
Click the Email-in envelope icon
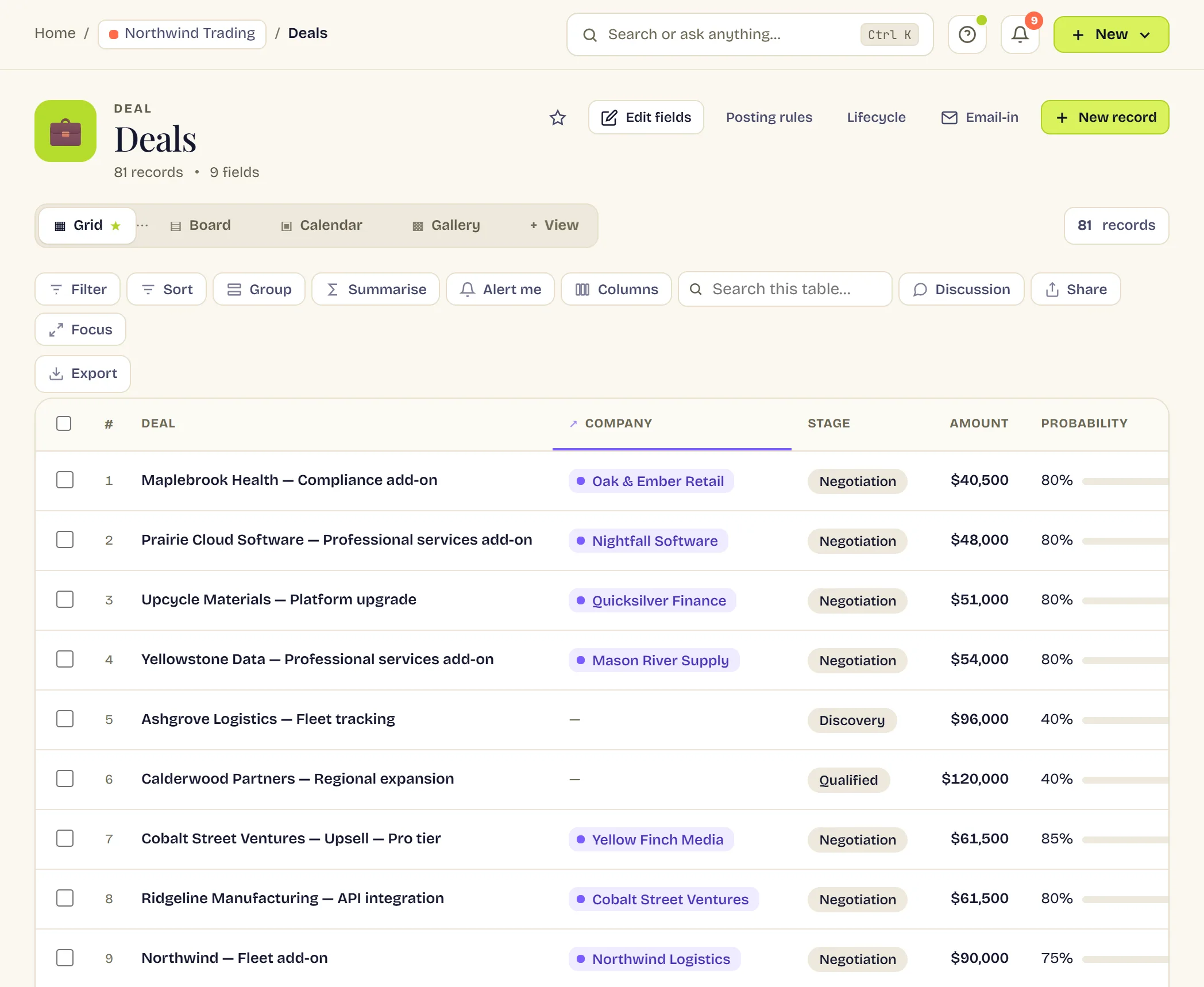pos(950,117)
